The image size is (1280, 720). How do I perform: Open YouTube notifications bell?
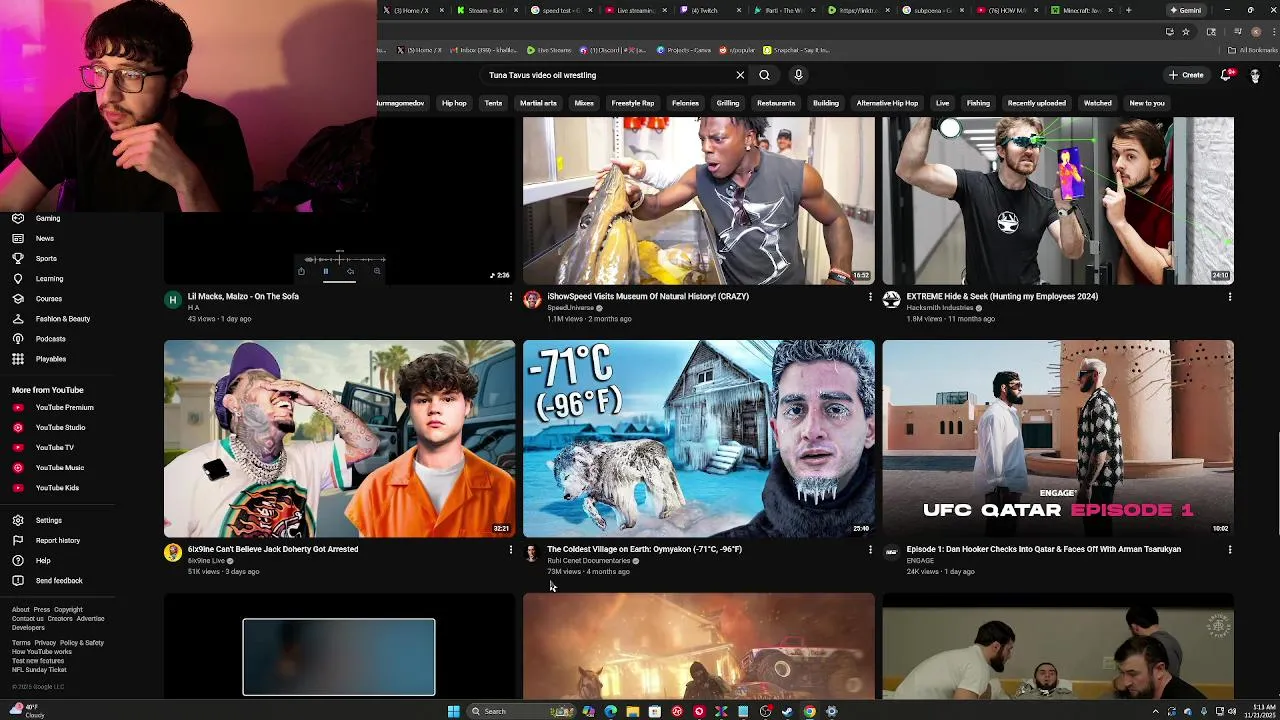(1226, 75)
